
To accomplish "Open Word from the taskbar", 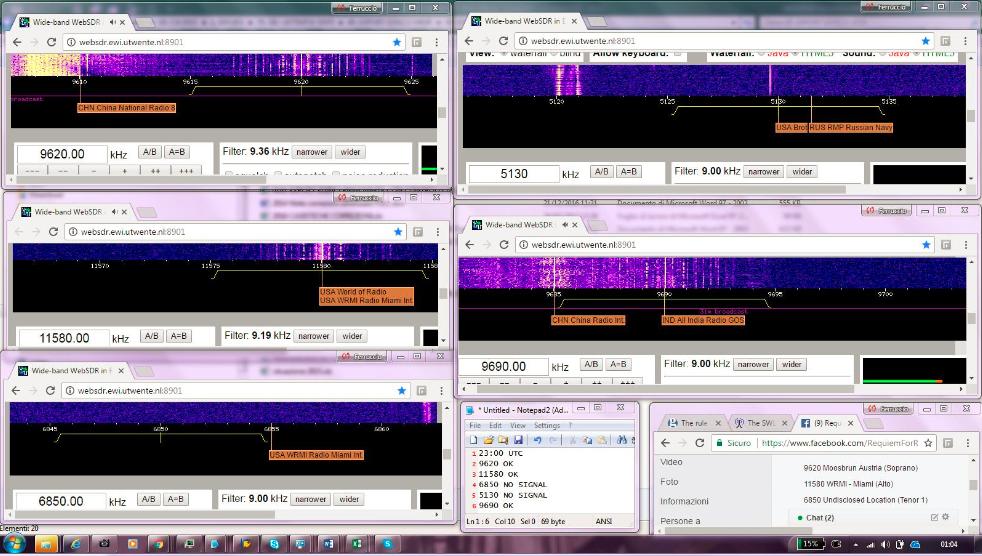I will (328, 544).
